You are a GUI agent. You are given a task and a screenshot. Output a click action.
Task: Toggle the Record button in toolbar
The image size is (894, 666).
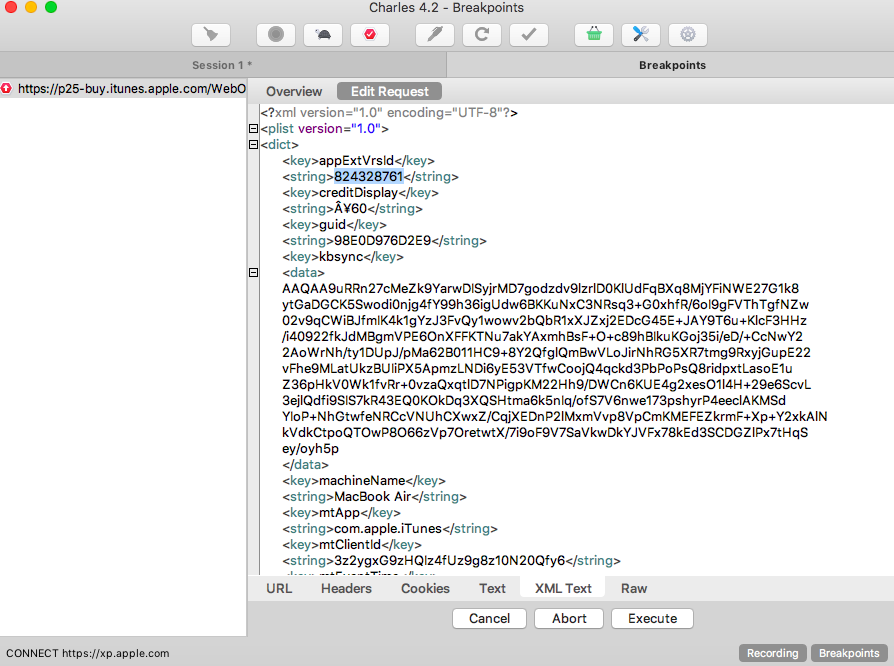[276, 35]
